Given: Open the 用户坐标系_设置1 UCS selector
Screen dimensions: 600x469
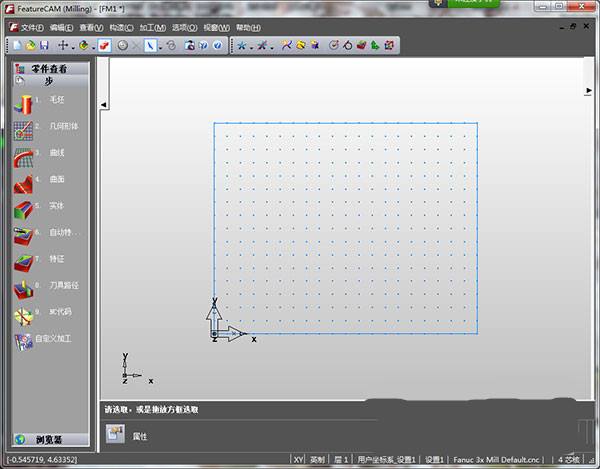Looking at the screenshot, I should coord(385,460).
